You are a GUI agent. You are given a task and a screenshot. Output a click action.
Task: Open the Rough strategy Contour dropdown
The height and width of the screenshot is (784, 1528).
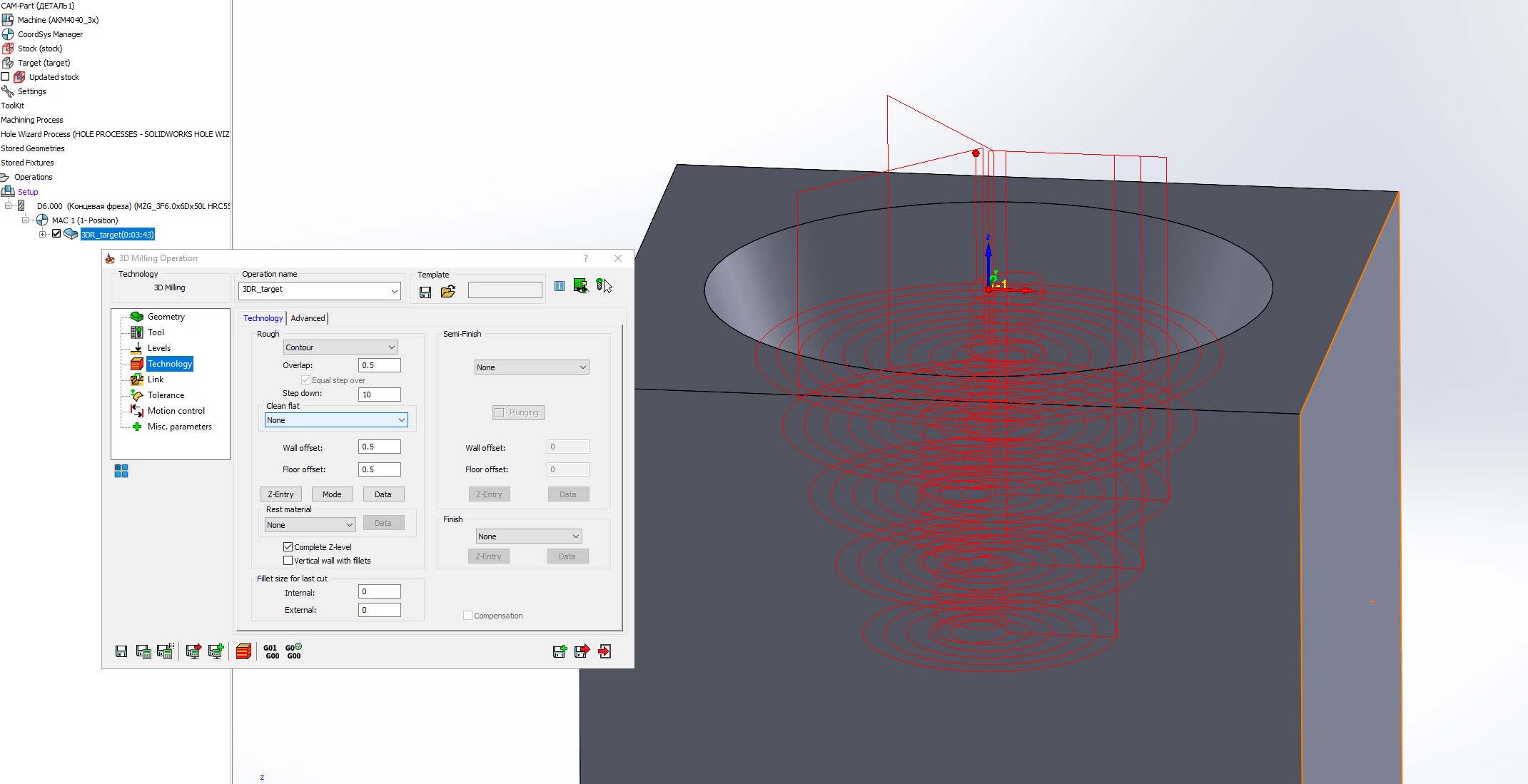click(340, 347)
